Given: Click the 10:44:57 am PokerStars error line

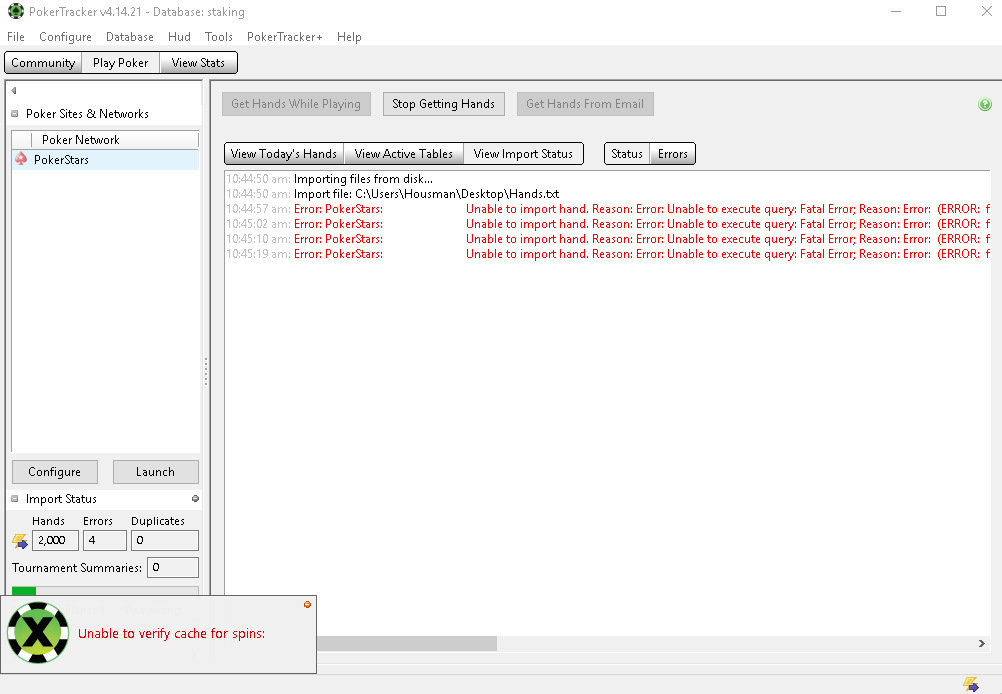Looking at the screenshot, I should [x=608, y=209].
